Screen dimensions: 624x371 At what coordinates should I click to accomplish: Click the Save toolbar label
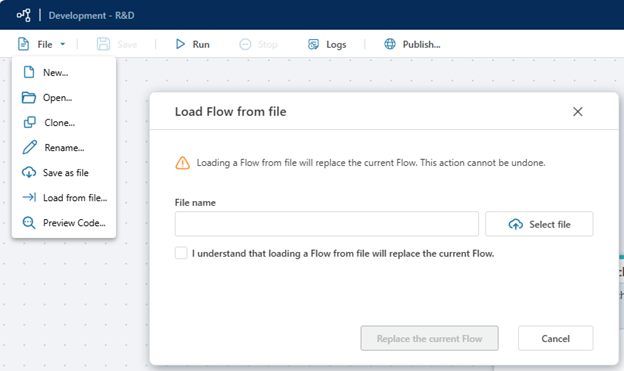(x=127, y=45)
